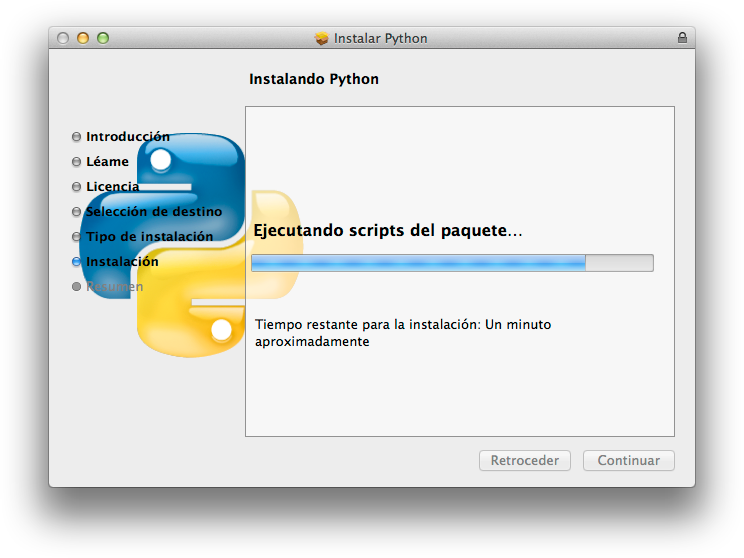Click the Selección de destino label
This screenshot has height=558, width=744.
coord(154,212)
